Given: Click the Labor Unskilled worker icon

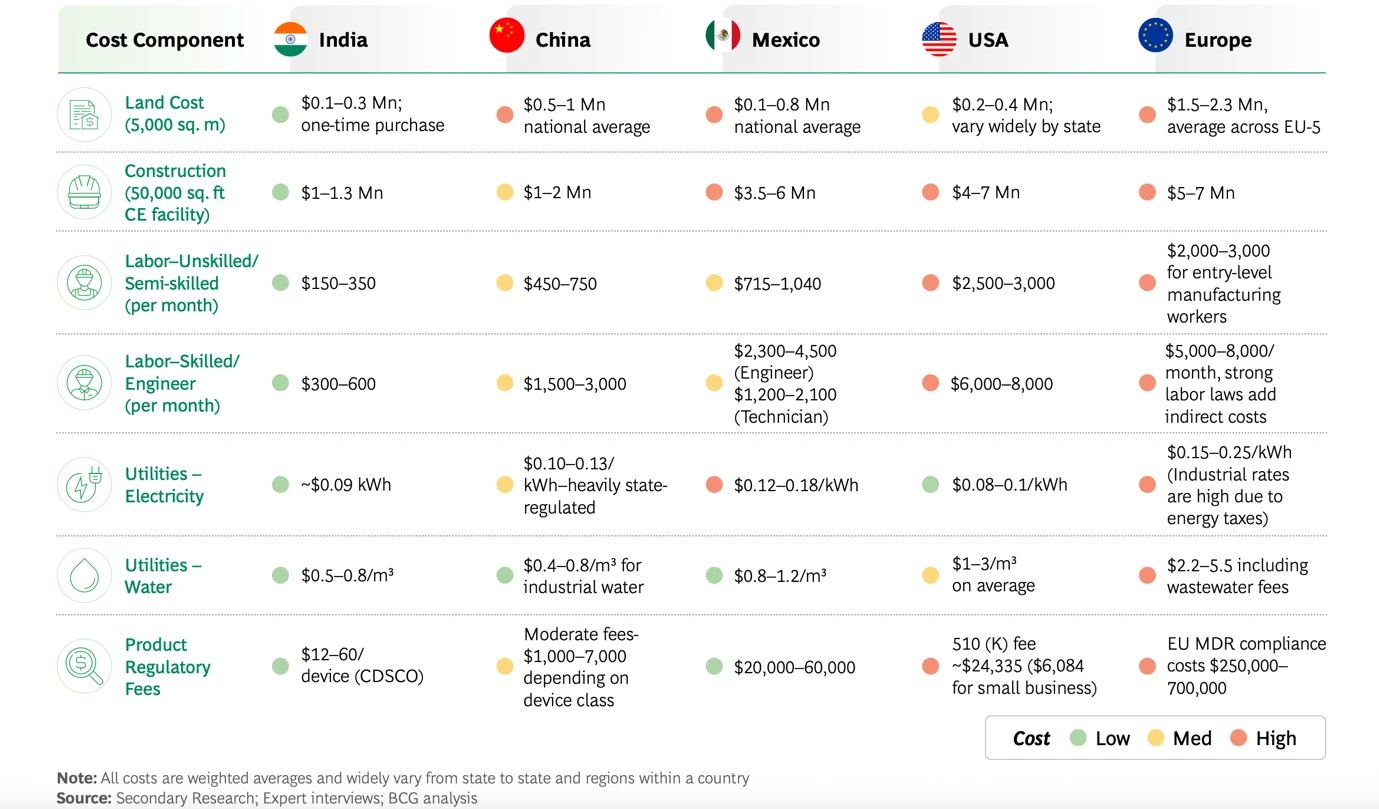Looking at the screenshot, I should click(x=84, y=283).
